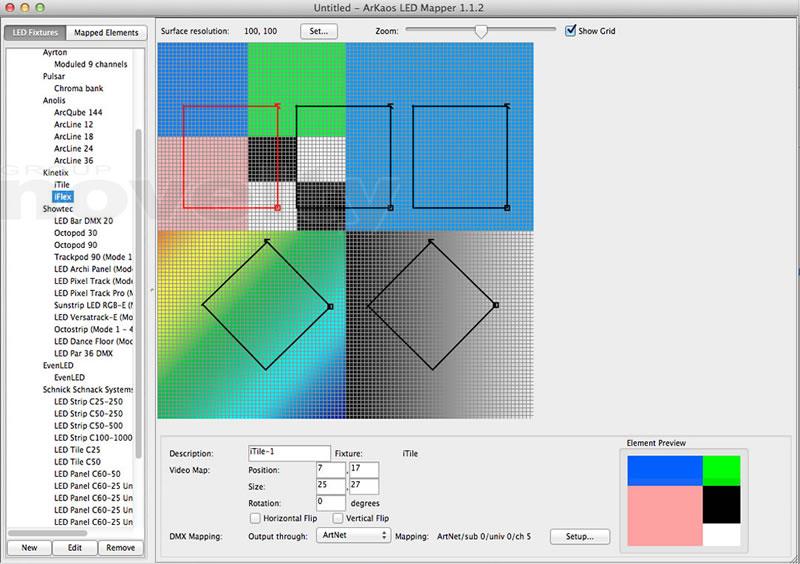Click the rightmost square fixture's top-right handle

[508, 106]
